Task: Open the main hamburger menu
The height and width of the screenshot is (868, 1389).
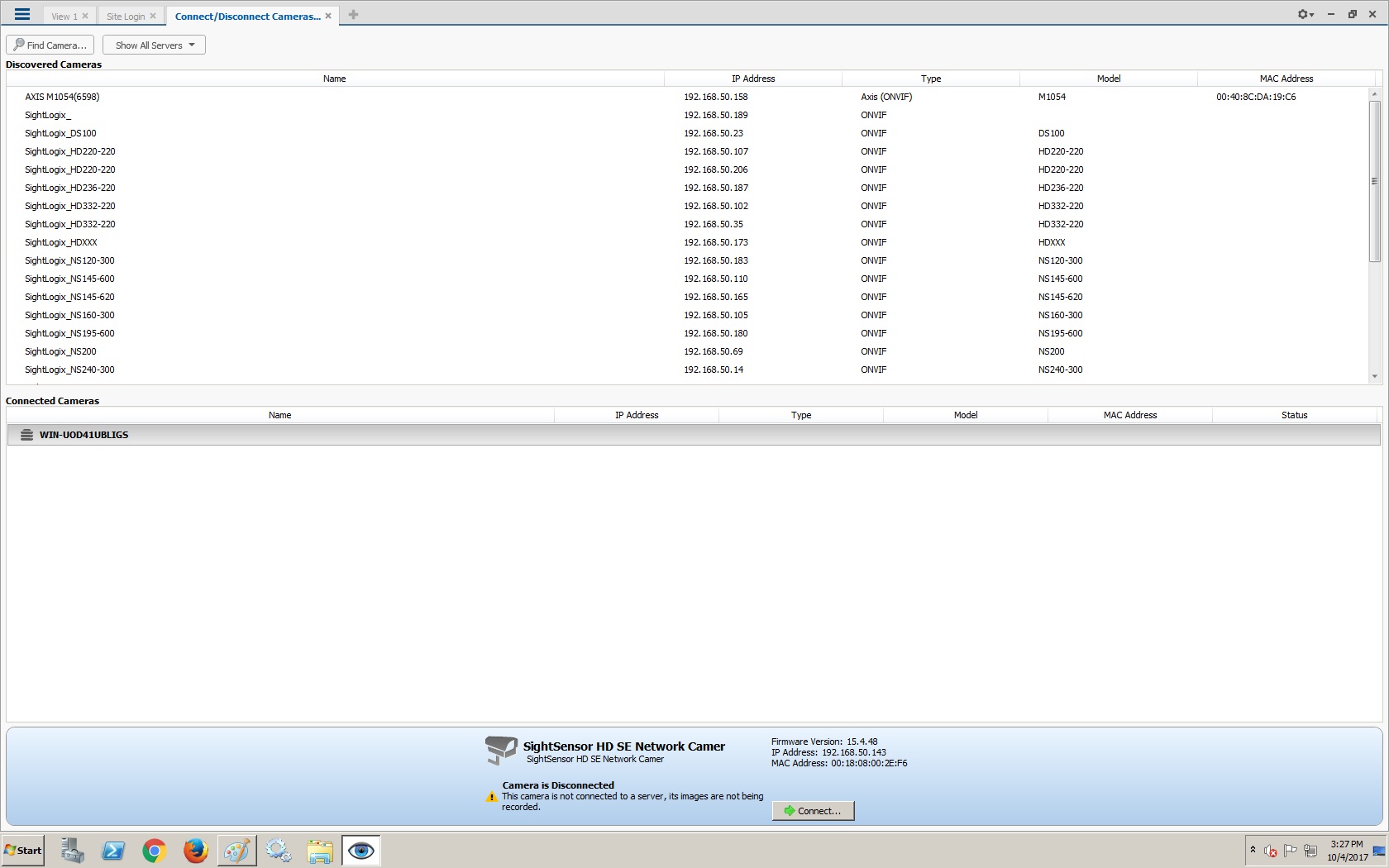Action: click(x=22, y=14)
